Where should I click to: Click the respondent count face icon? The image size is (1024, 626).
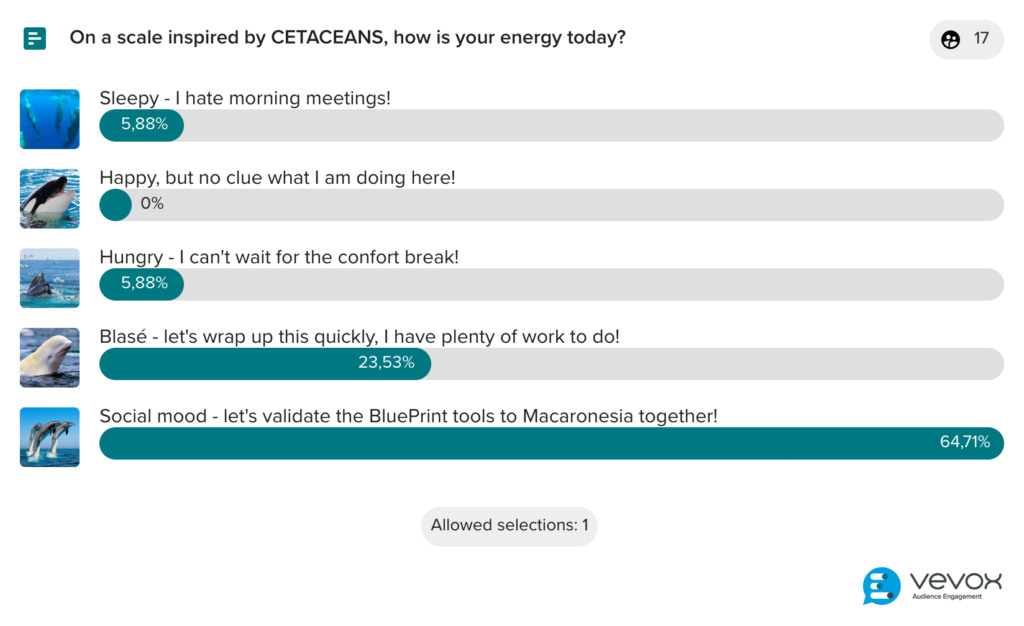coord(951,39)
